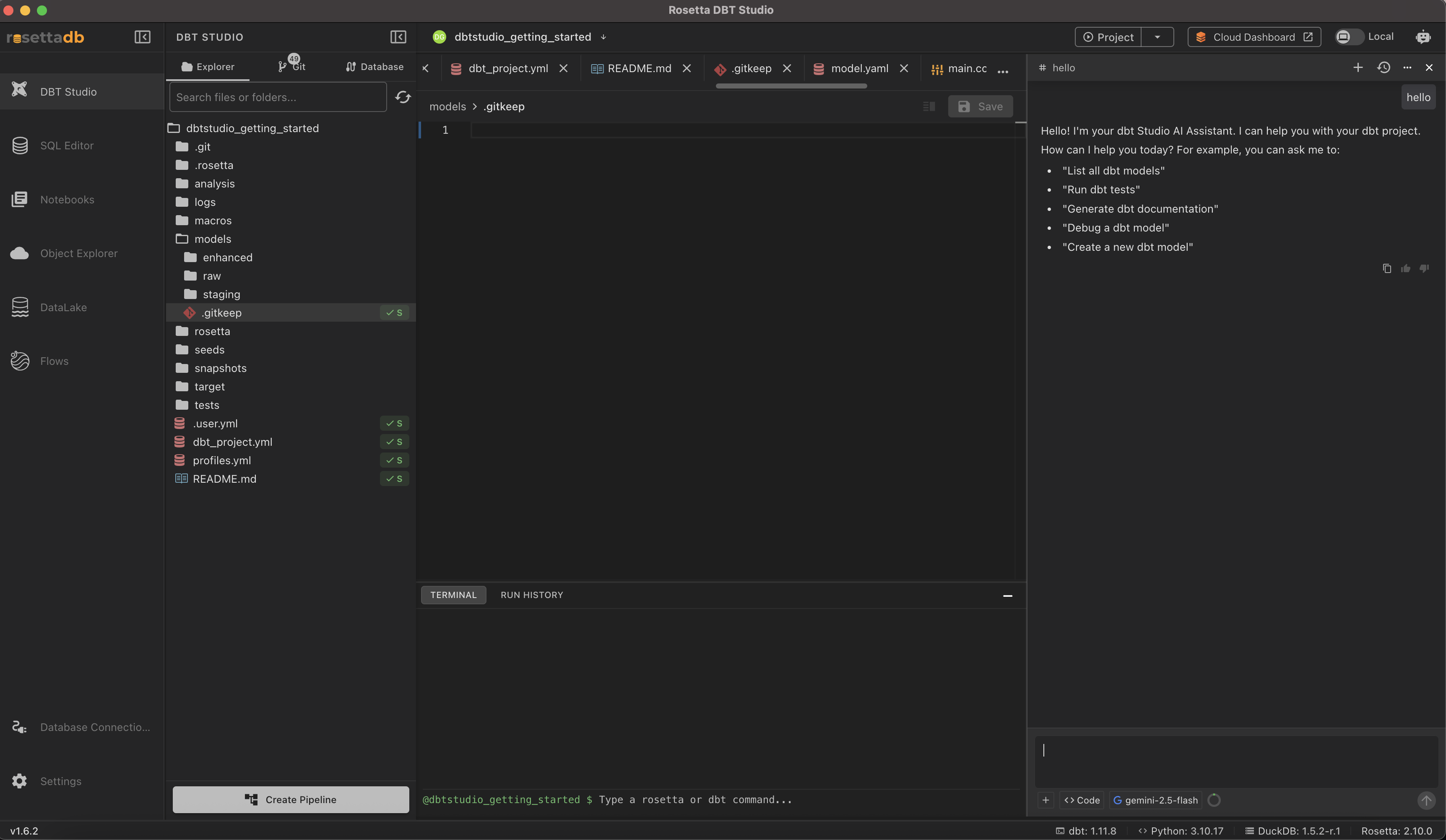The image size is (1446, 840).
Task: Open the DataLake section
Action: 81,307
